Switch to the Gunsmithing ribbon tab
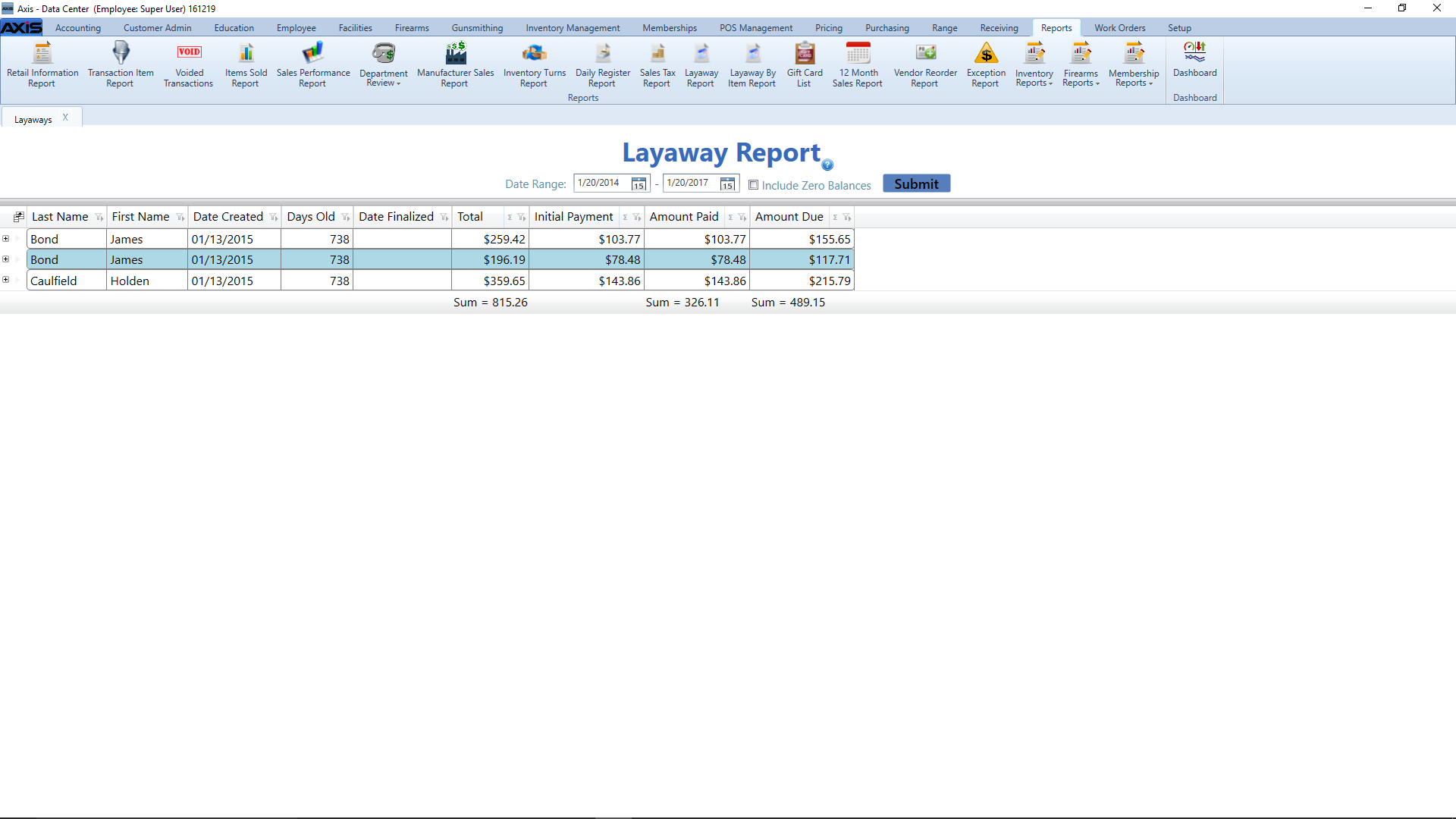 (x=477, y=28)
